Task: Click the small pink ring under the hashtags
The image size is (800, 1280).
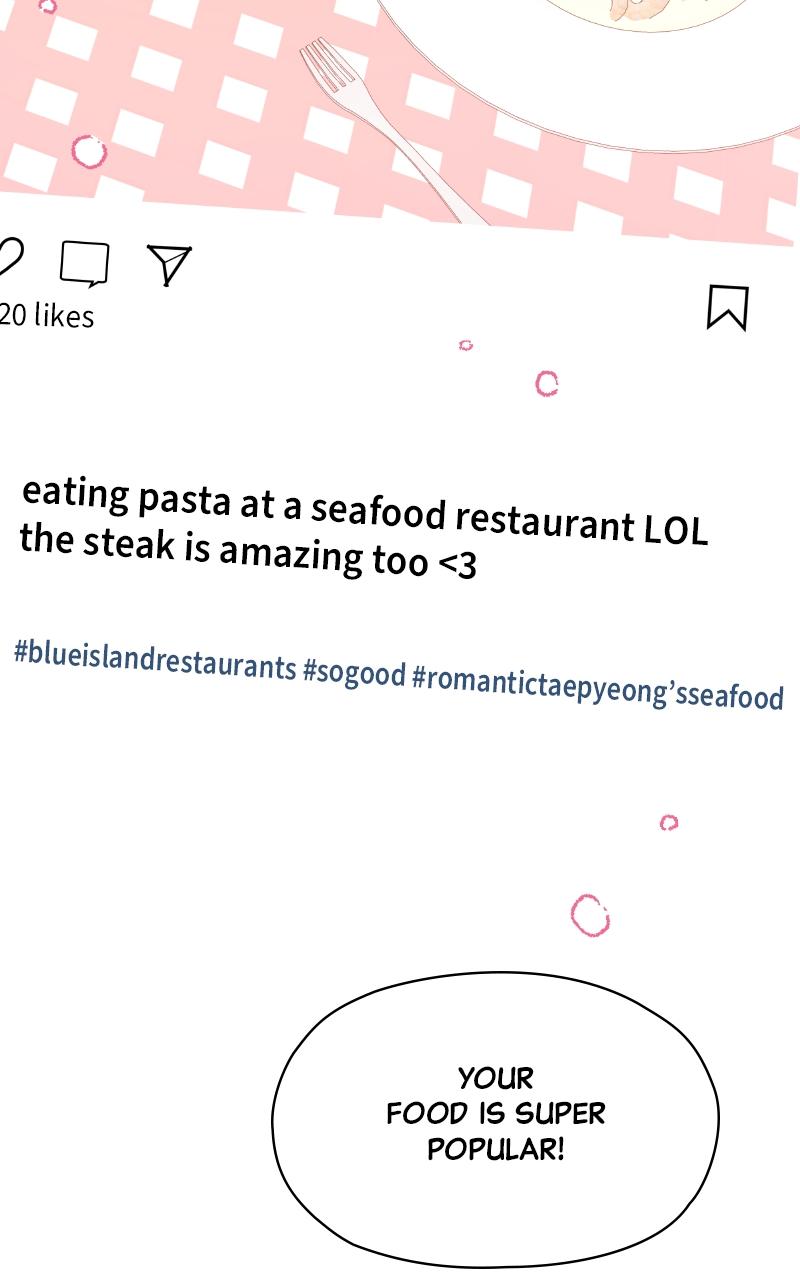Action: click(x=669, y=822)
